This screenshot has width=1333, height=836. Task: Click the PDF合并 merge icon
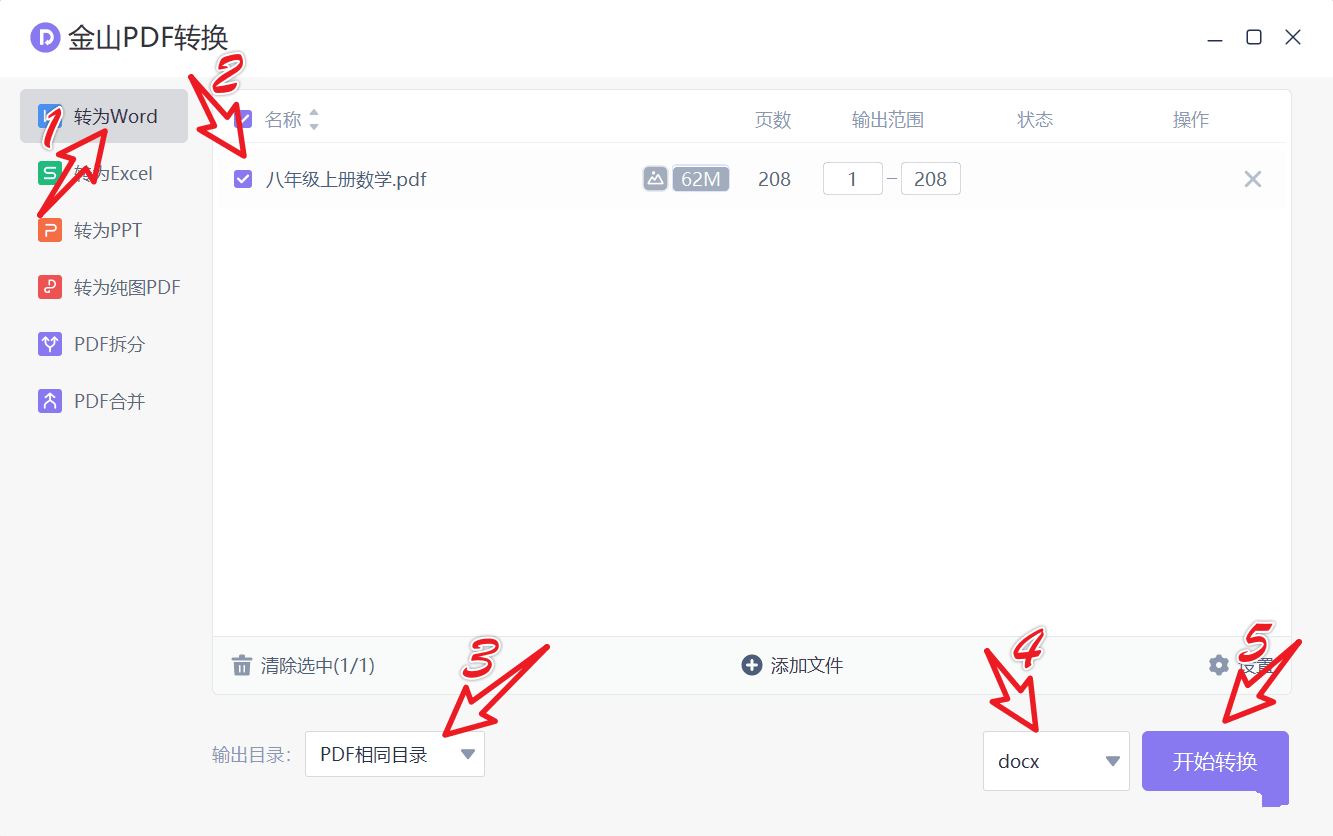(50, 402)
